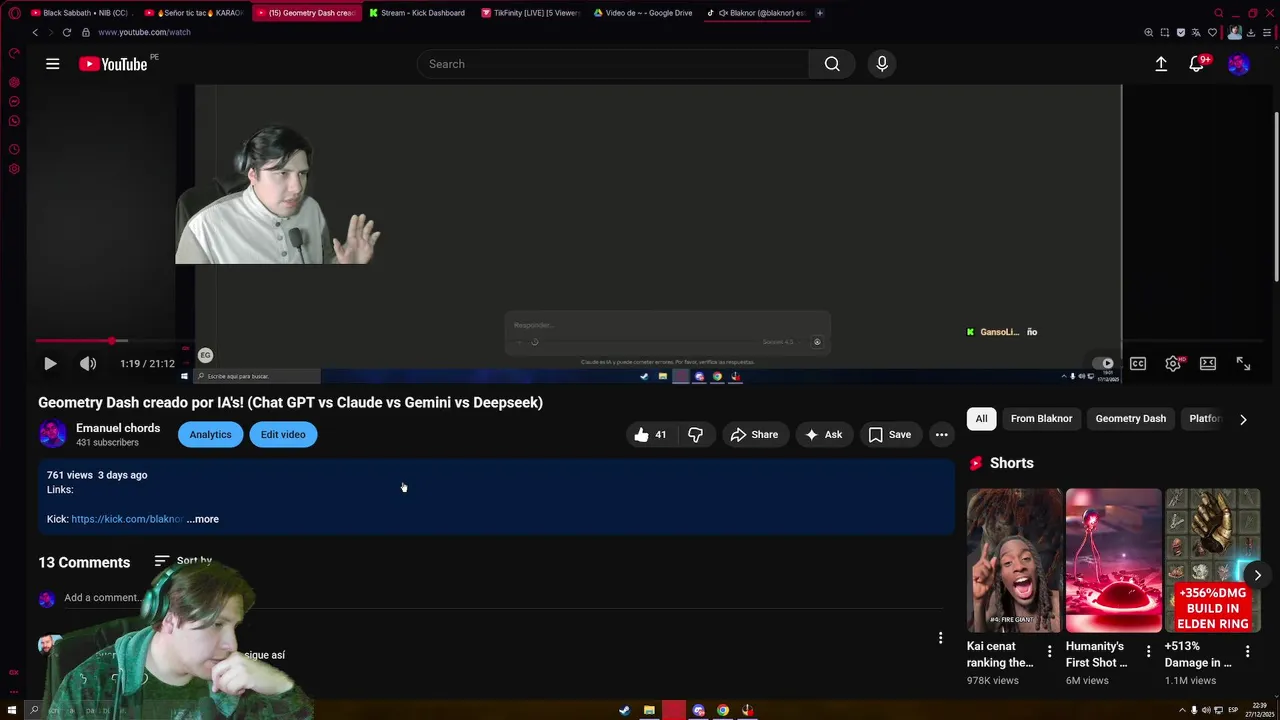Open menu for Kai cenat Short

(x=1049, y=652)
